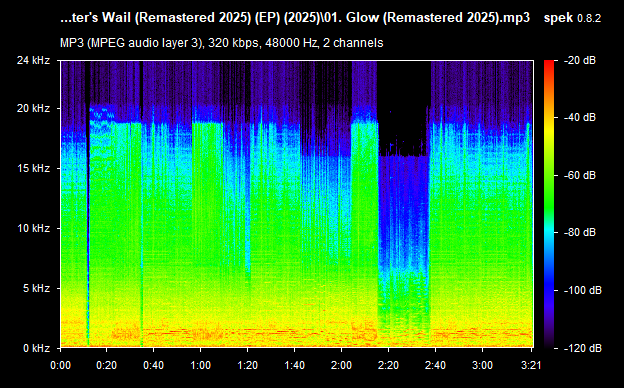Viewport: 624px width, 388px height.
Task: Click the "spek" application label
Action: pyautogui.click(x=558, y=18)
